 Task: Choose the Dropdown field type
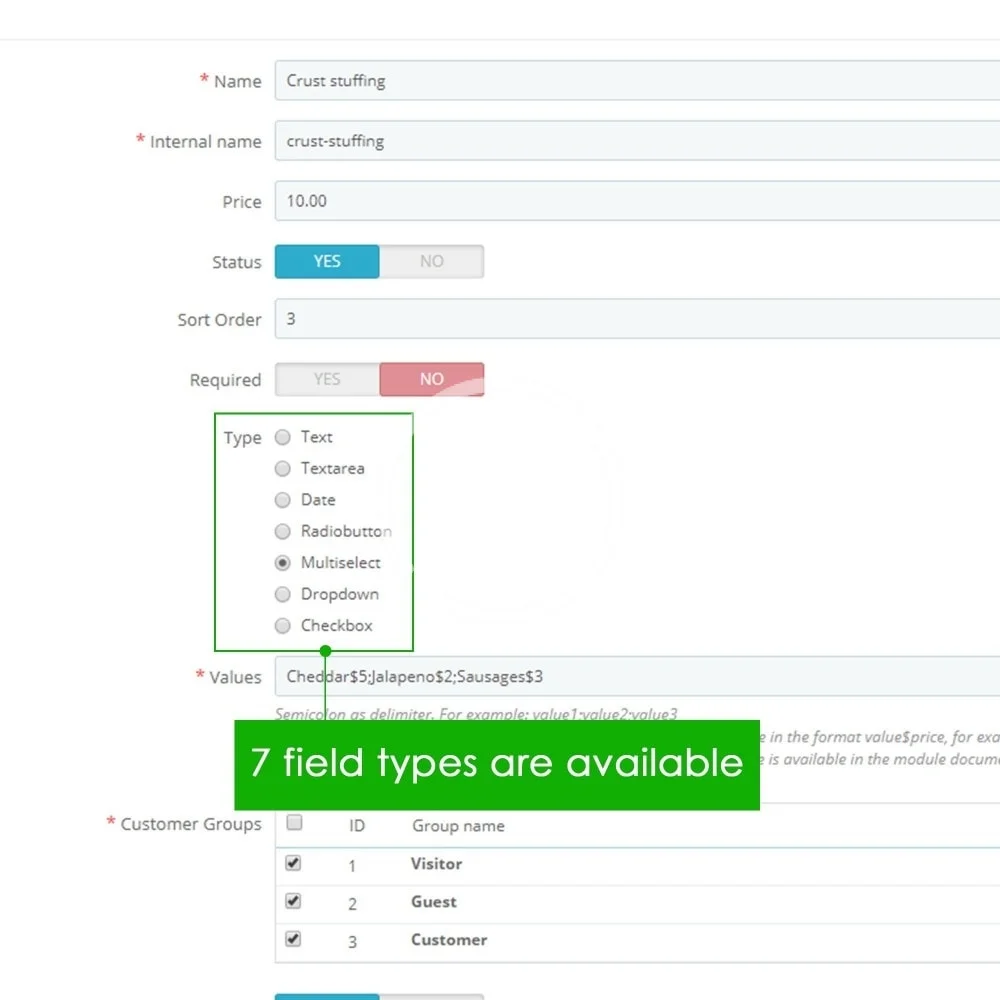point(283,594)
